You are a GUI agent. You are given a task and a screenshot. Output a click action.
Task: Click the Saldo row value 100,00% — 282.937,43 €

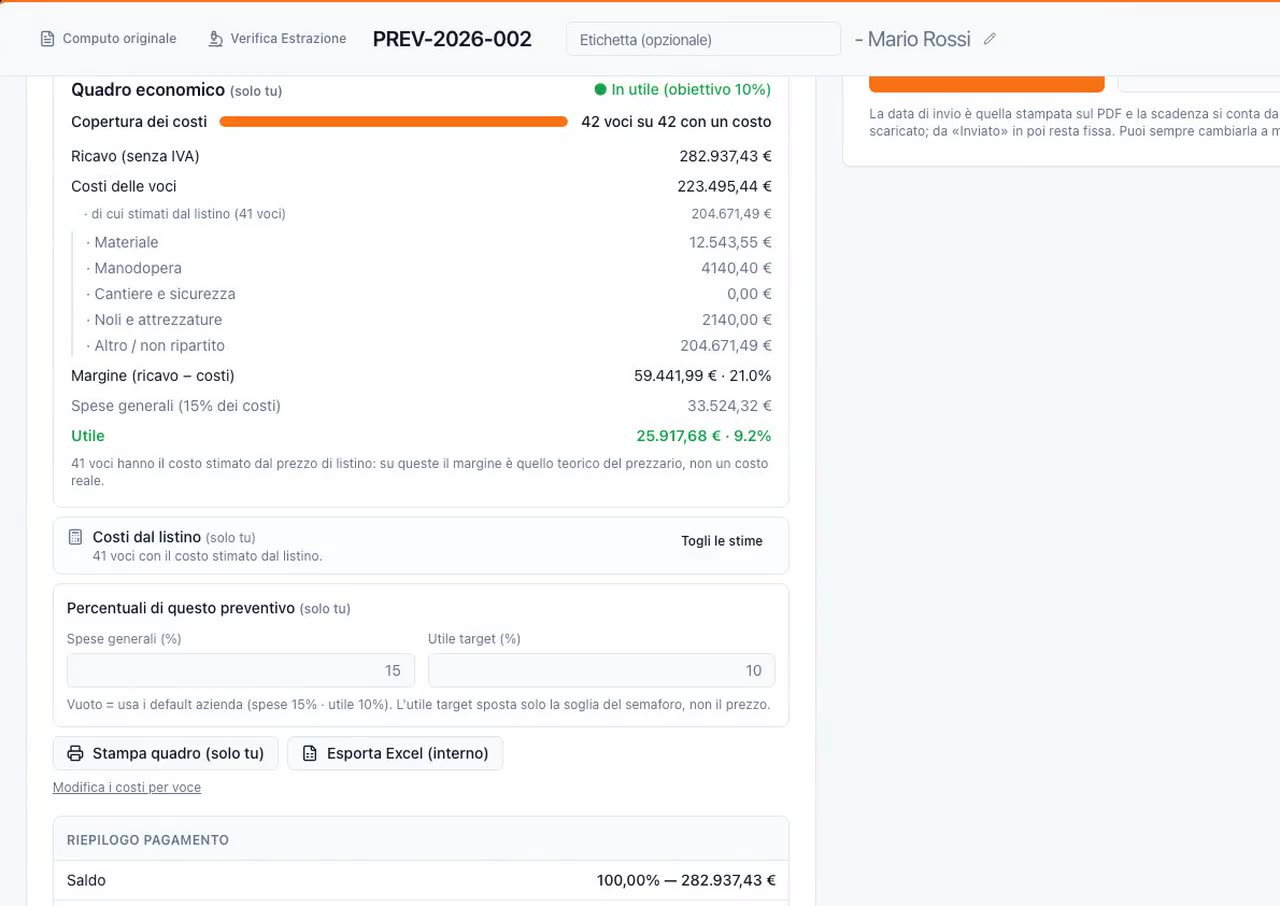pyautogui.click(x=686, y=880)
